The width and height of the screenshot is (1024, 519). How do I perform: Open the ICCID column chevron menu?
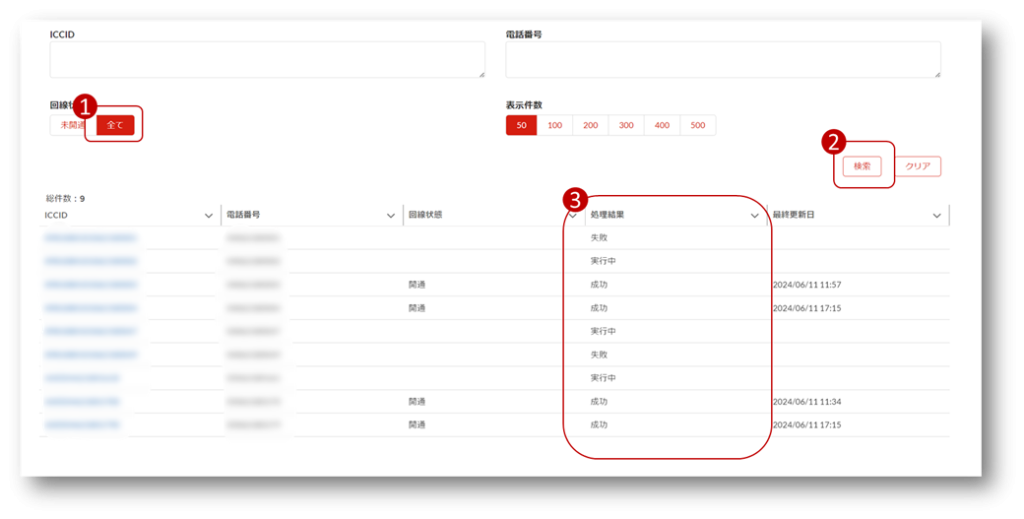pos(208,215)
